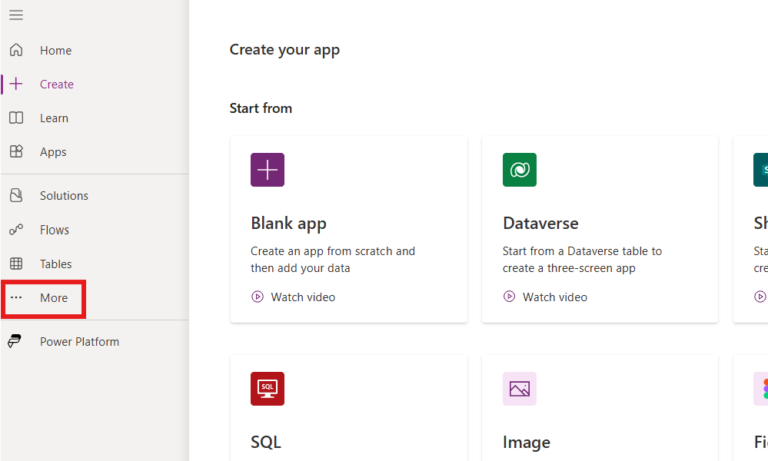
Task: Click the red SQL database icon
Action: pyautogui.click(x=267, y=388)
